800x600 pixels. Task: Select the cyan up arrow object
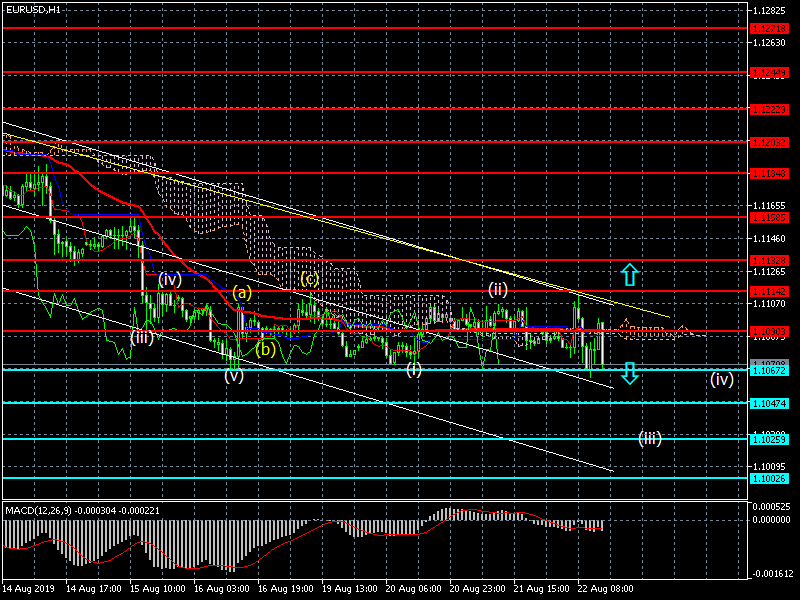[630, 274]
